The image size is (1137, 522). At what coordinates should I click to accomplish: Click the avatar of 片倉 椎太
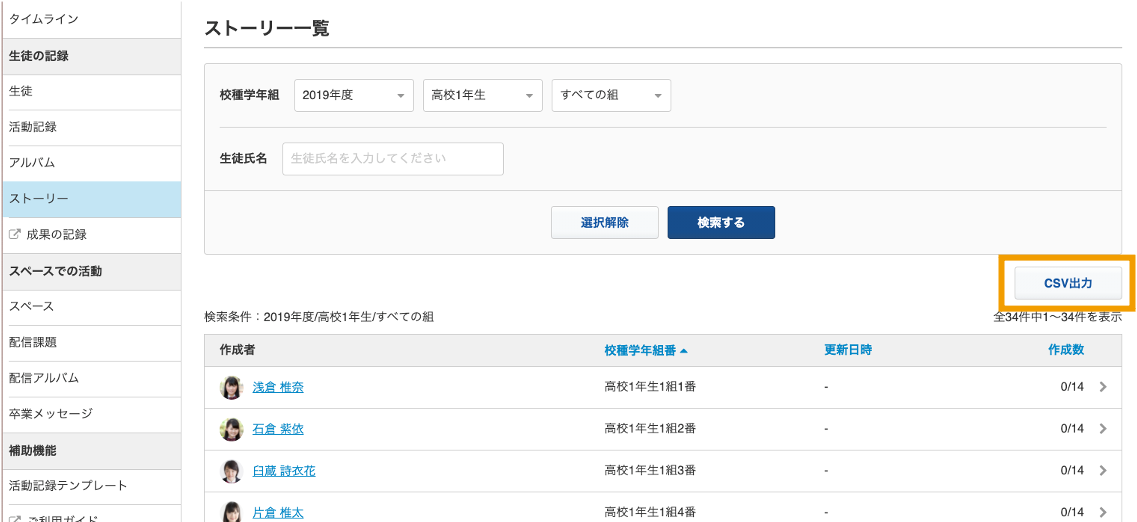click(x=231, y=512)
